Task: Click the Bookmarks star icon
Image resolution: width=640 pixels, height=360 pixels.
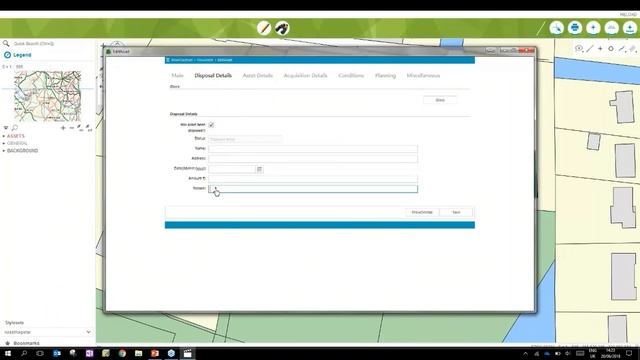Action: tap(7, 343)
